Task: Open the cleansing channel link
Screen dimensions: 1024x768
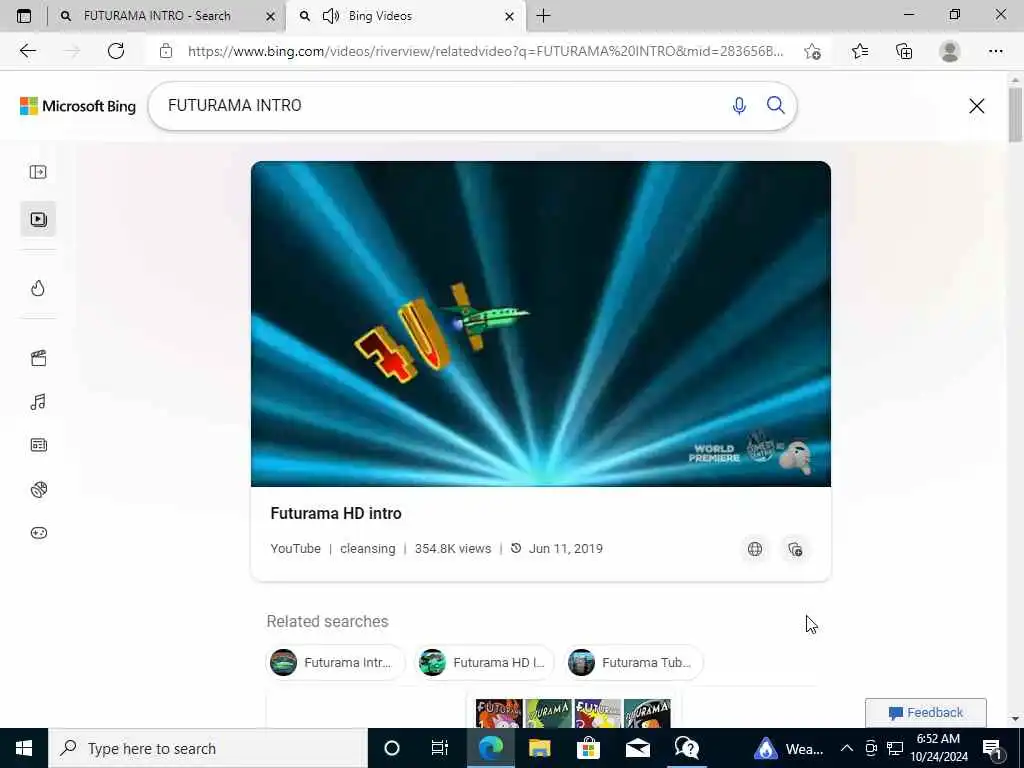Action: pyautogui.click(x=368, y=549)
